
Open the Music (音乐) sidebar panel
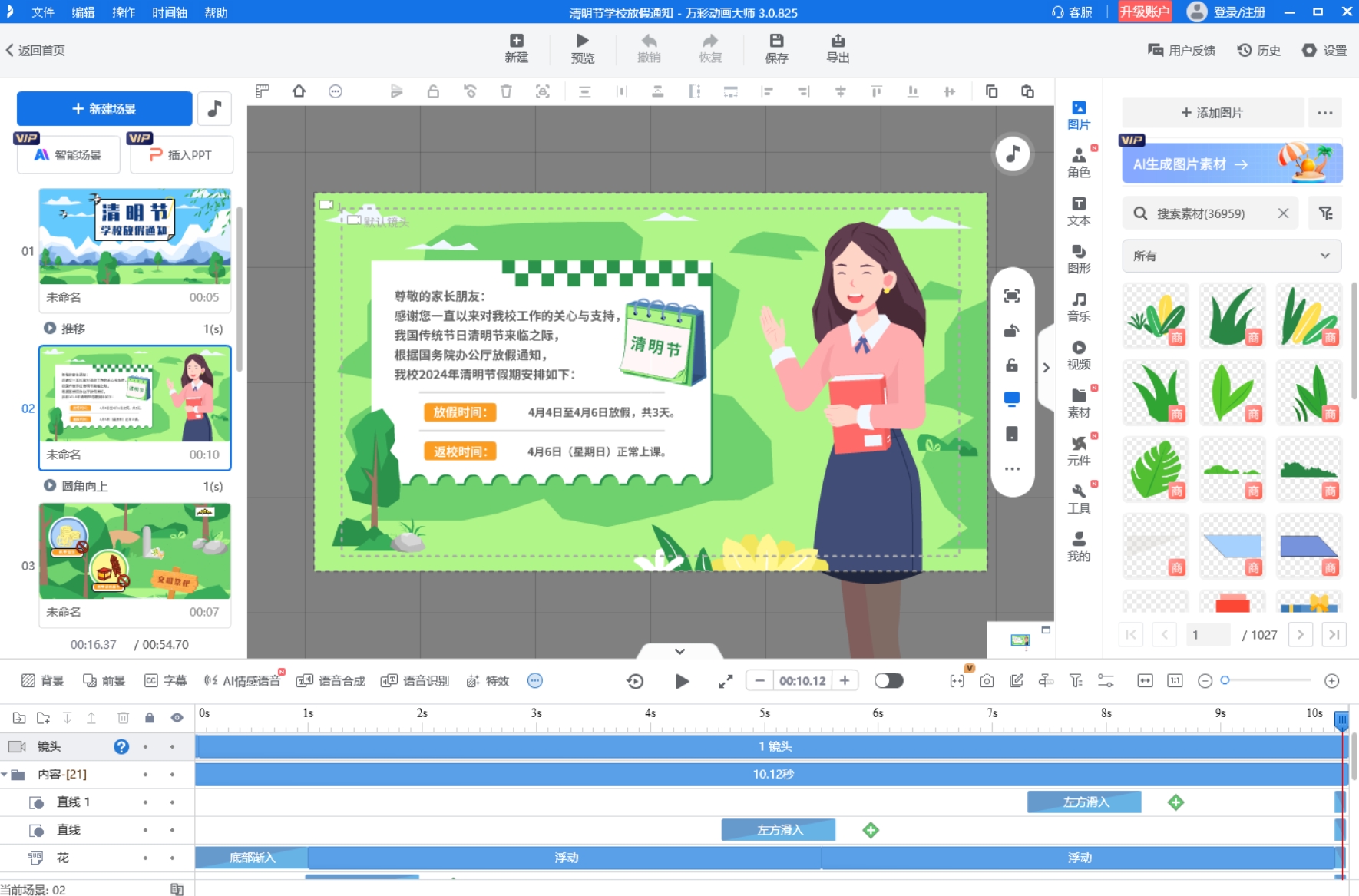(x=1078, y=307)
